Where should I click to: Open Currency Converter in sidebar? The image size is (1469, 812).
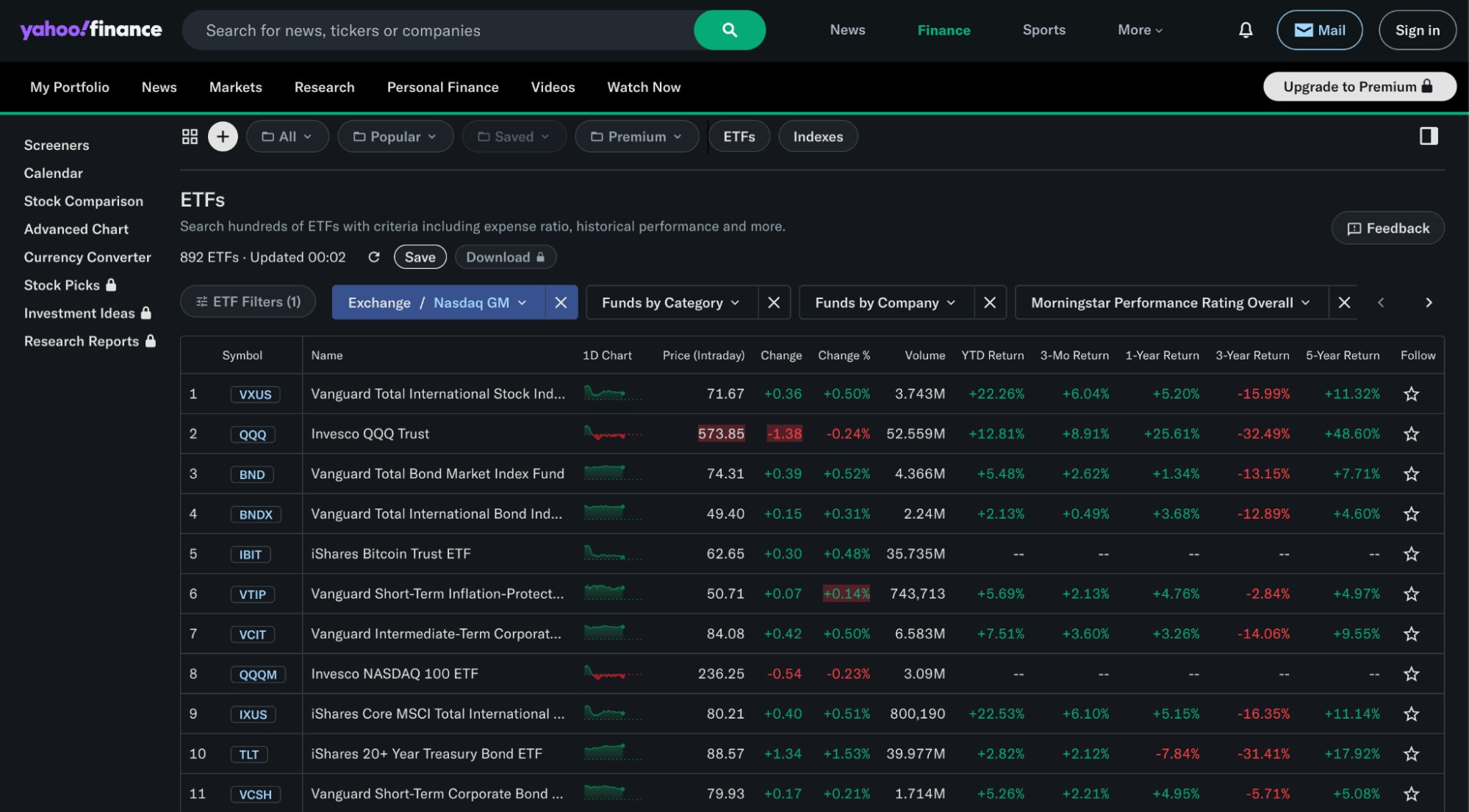click(87, 257)
